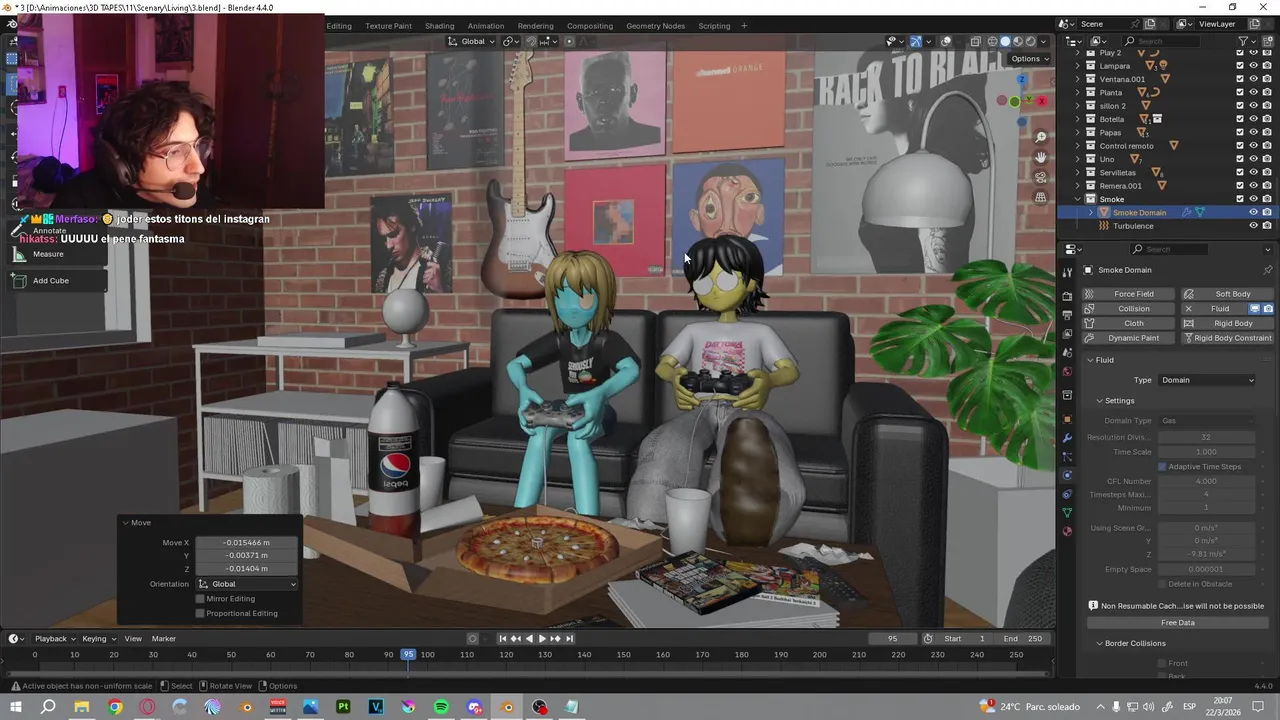Hide Turbulence in viewport with eye icon
Viewport: 1280px width, 720px height.
(1253, 226)
